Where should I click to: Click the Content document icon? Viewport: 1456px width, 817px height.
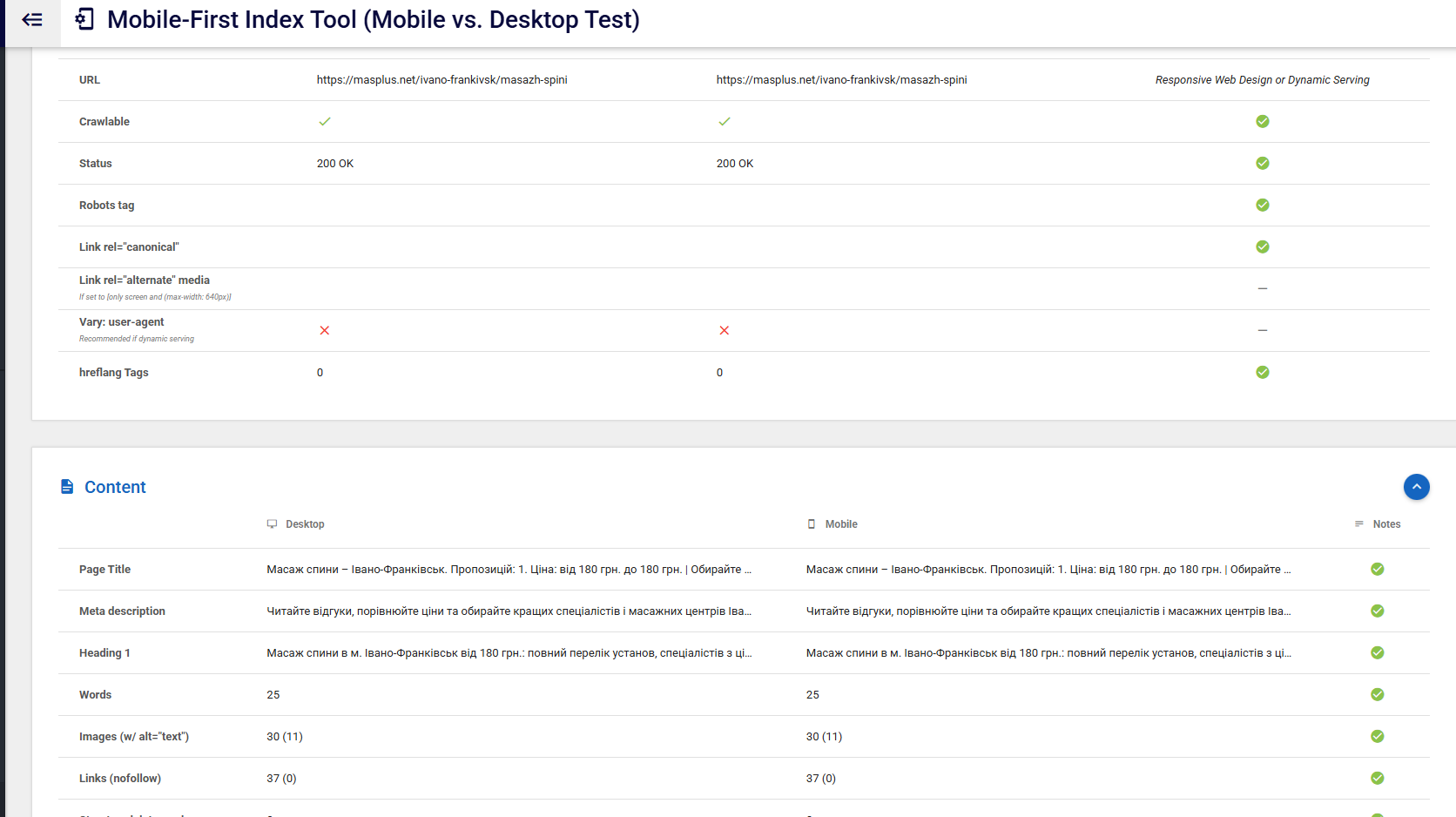coord(67,487)
